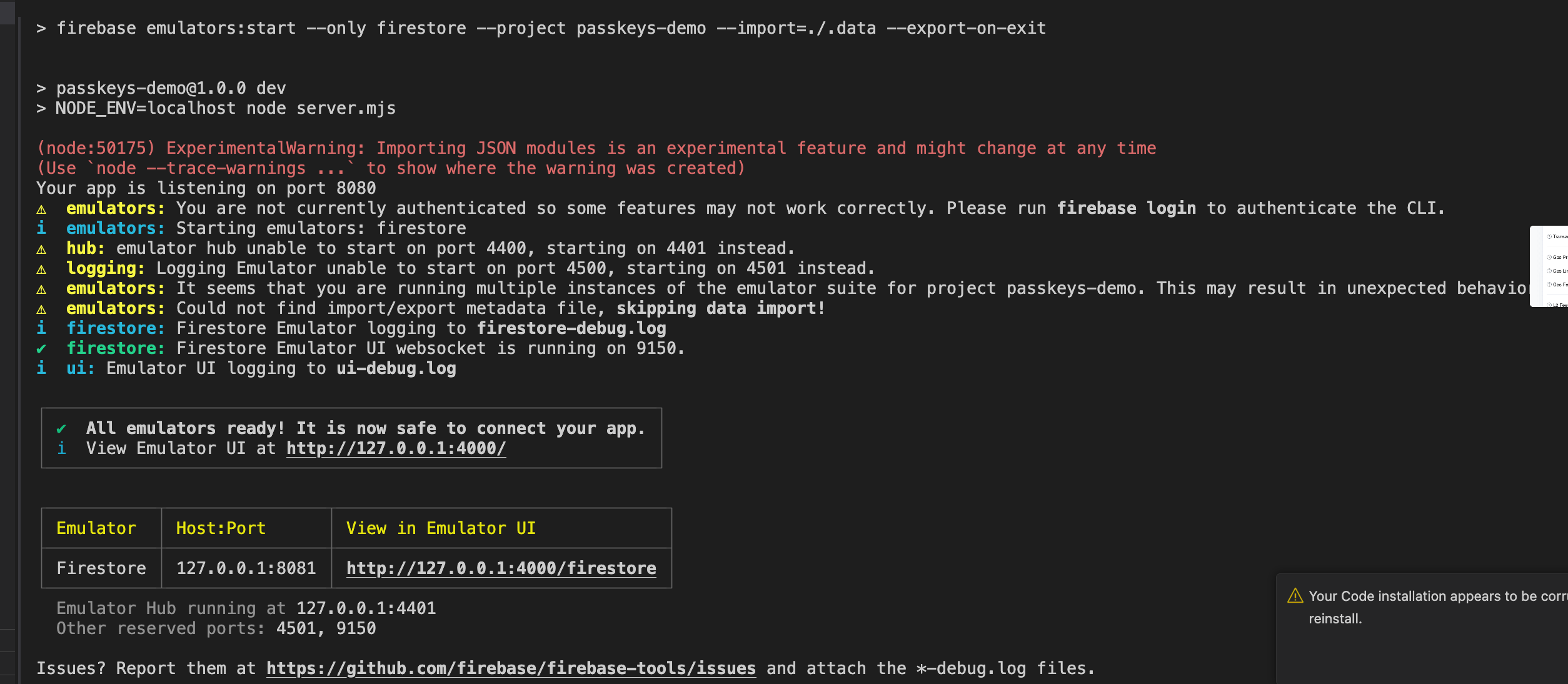1568x684 pixels.
Task: Click the 'skipping data import!' bold text
Action: point(721,308)
